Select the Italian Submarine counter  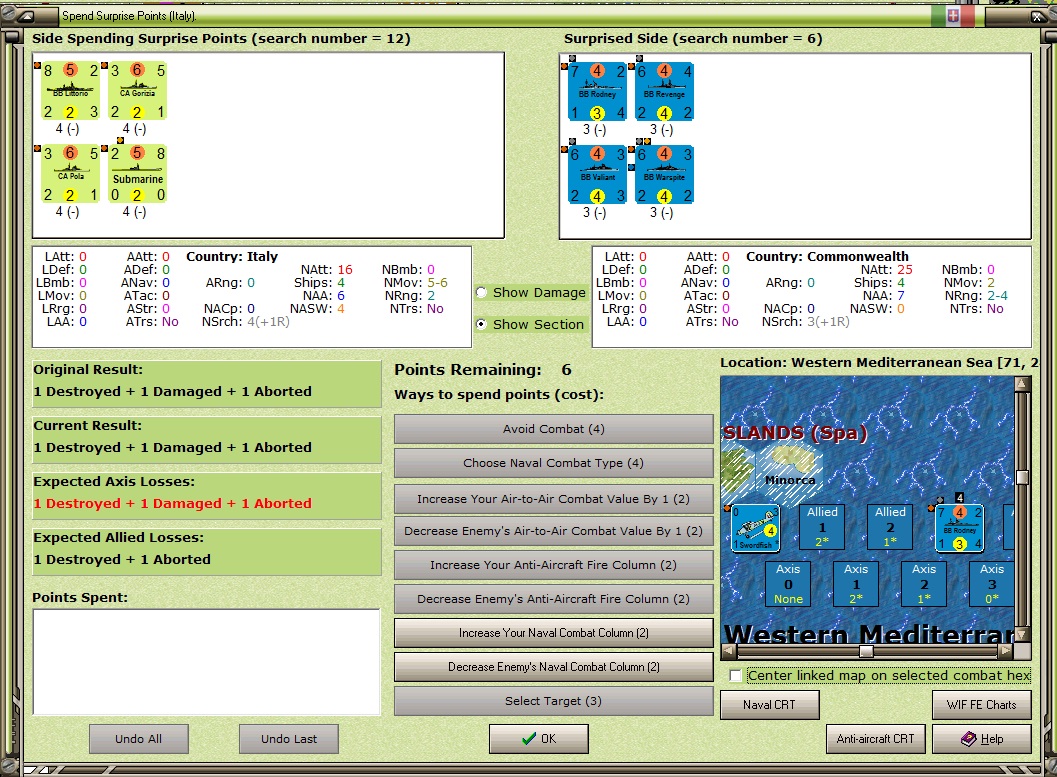click(138, 174)
